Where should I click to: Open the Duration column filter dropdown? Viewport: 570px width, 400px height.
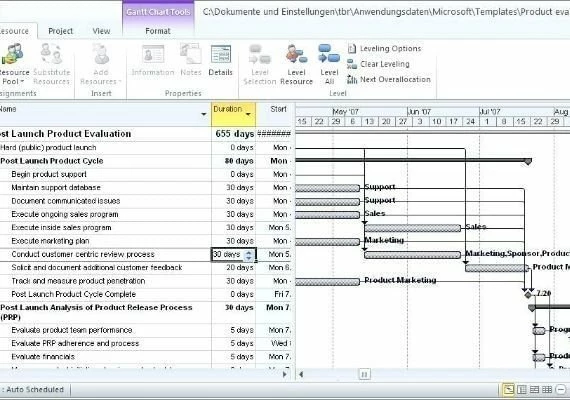[x=248, y=115]
